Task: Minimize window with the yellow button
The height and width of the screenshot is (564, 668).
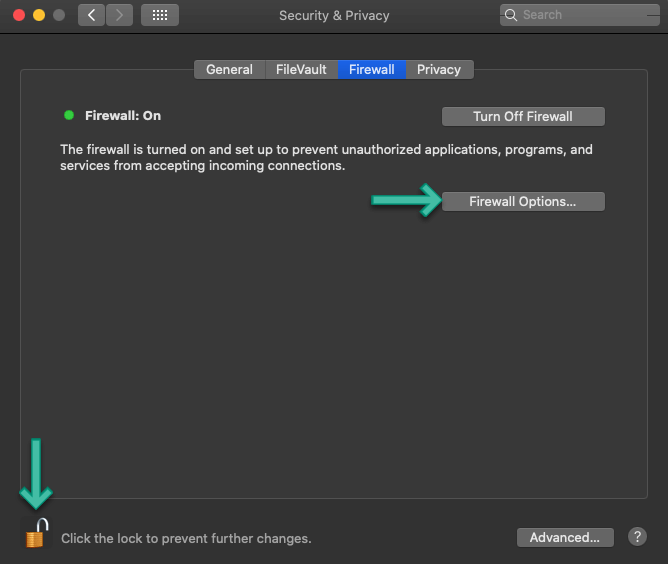Action: coord(39,15)
